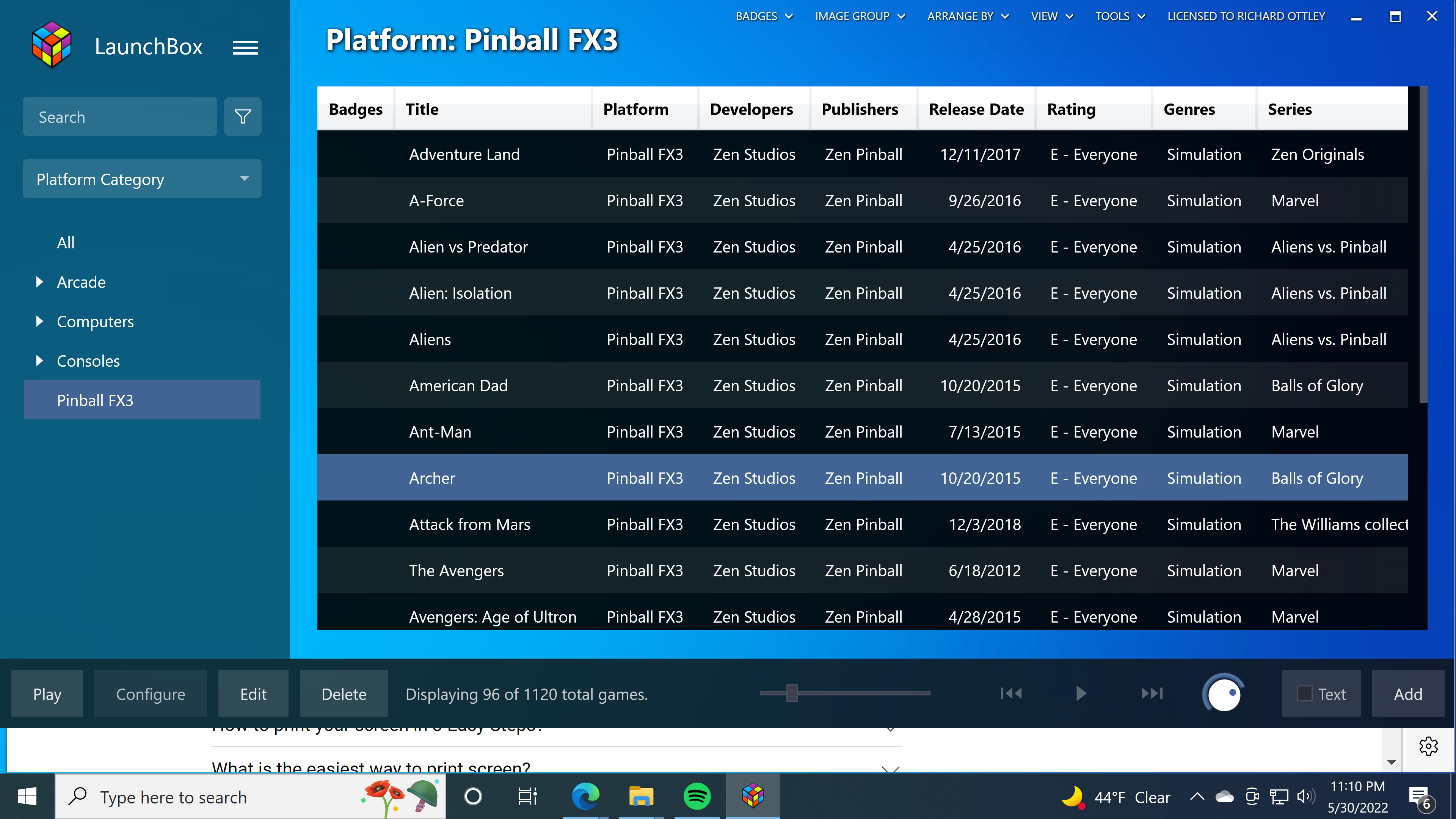Screen dimensions: 1456x819
Task: Click the Play button
Action: click(x=47, y=693)
